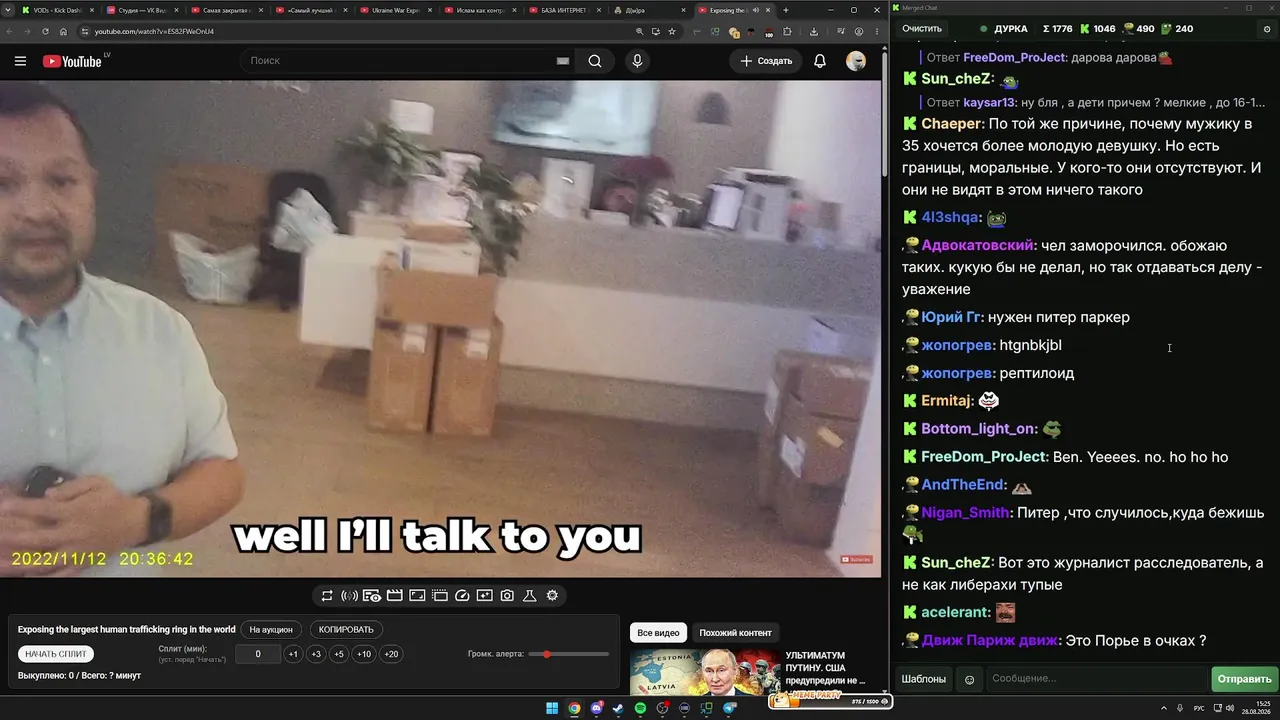Open YouTube notifications bell
The image size is (1280, 720).
click(x=820, y=61)
